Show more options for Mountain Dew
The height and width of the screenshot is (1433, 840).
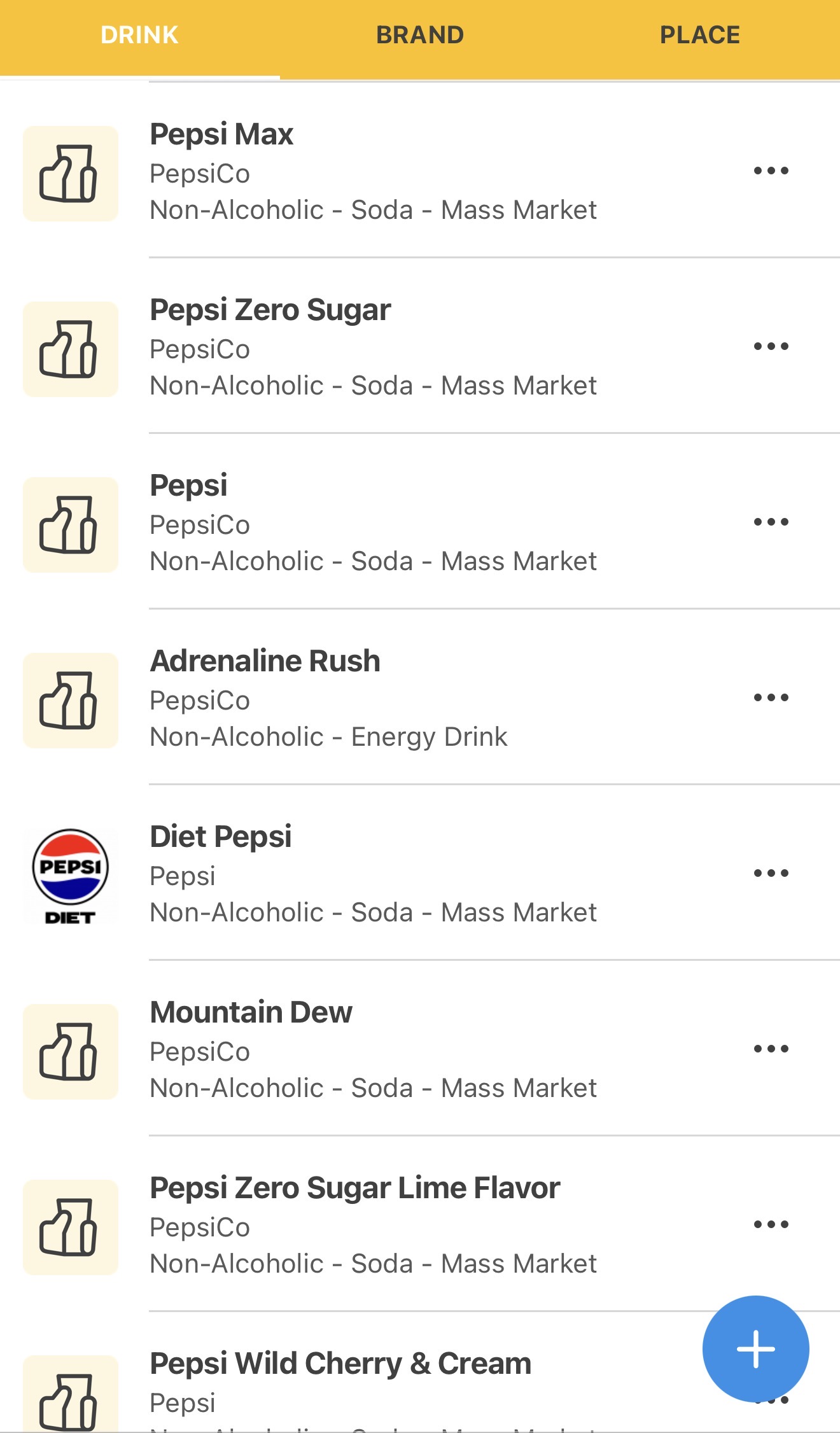click(771, 1049)
